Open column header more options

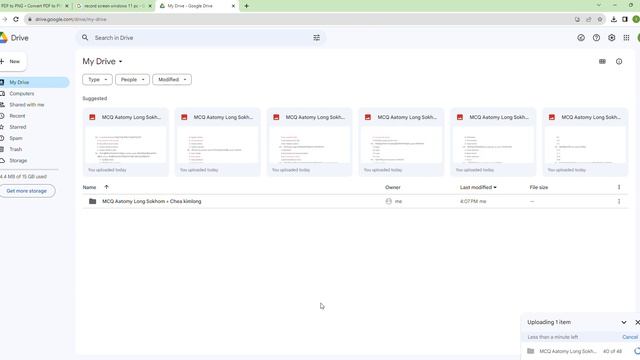point(619,187)
